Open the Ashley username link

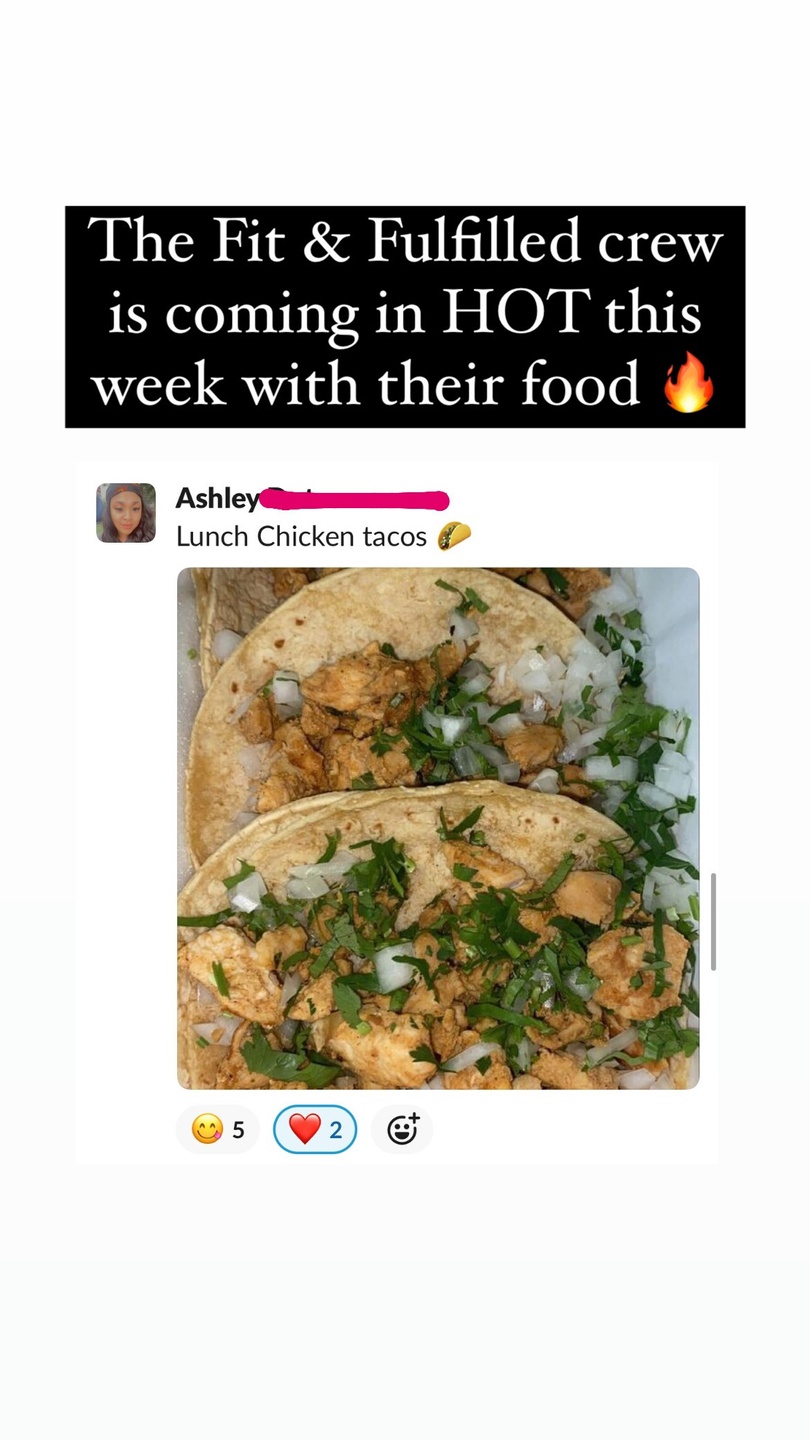tap(217, 498)
